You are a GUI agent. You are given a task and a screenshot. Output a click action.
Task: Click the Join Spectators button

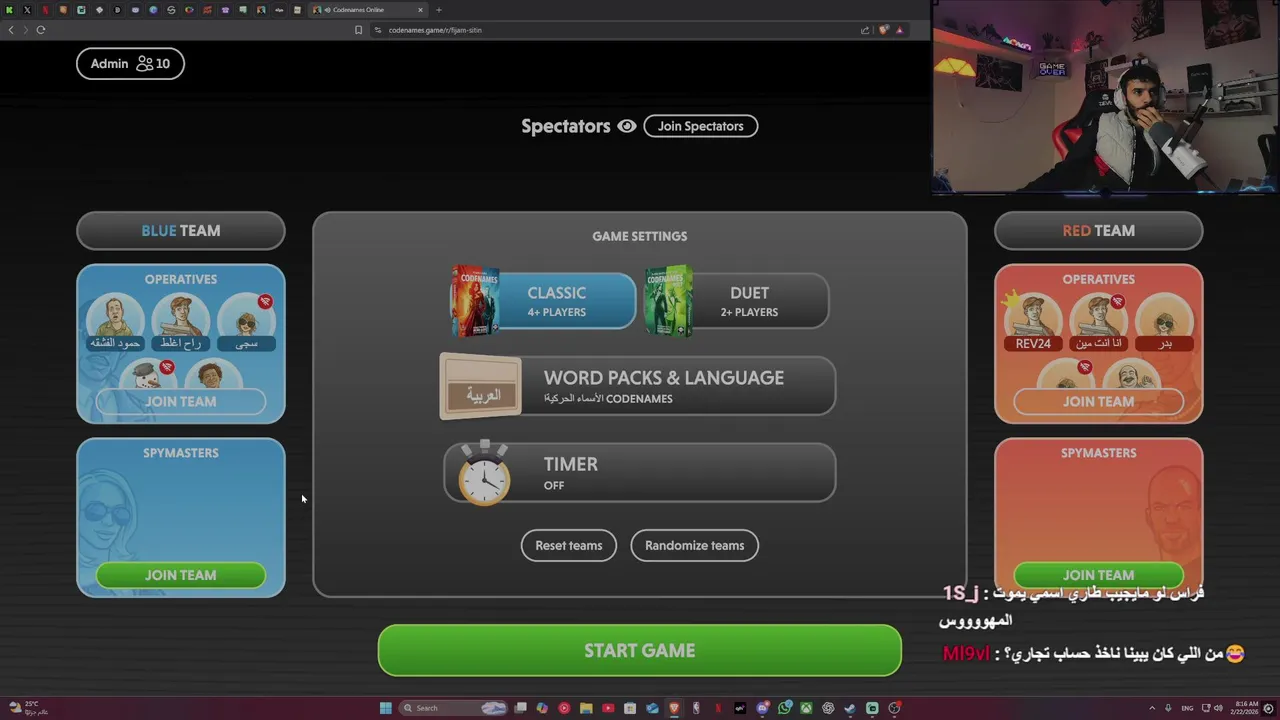click(701, 126)
